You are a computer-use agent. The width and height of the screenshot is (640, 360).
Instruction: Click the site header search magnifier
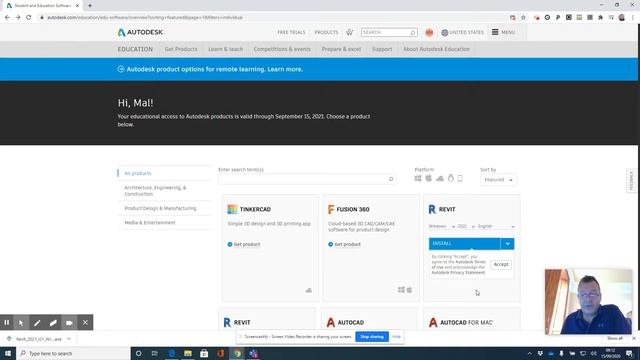tap(413, 32)
